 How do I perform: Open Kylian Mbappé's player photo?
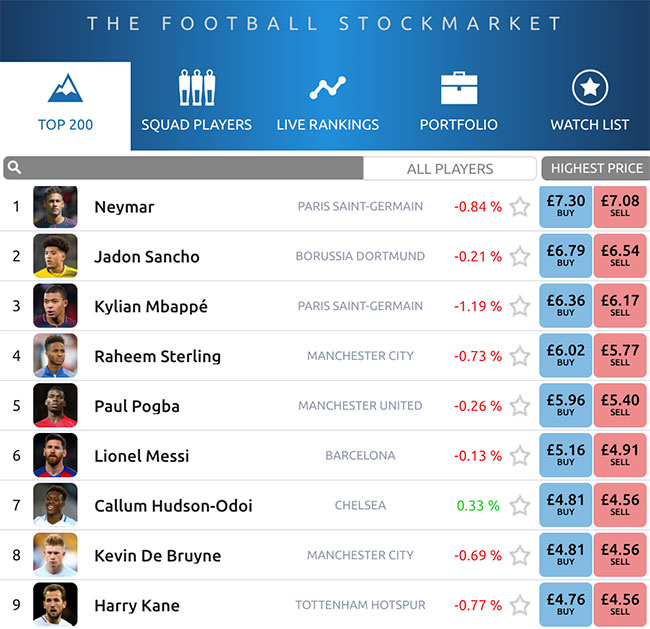[55, 306]
